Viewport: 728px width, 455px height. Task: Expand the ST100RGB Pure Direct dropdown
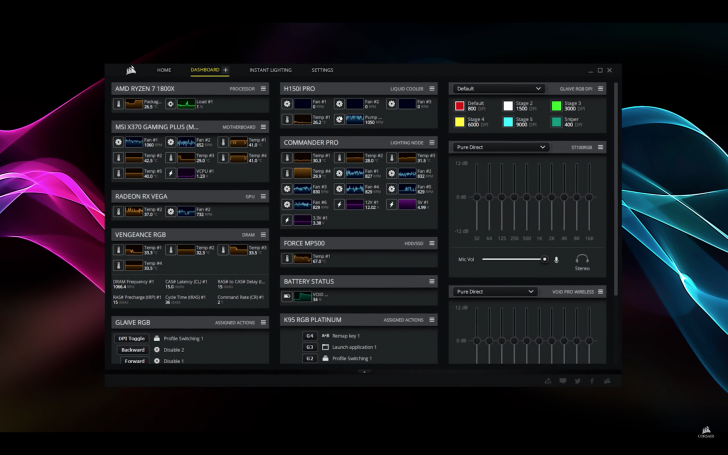501,147
